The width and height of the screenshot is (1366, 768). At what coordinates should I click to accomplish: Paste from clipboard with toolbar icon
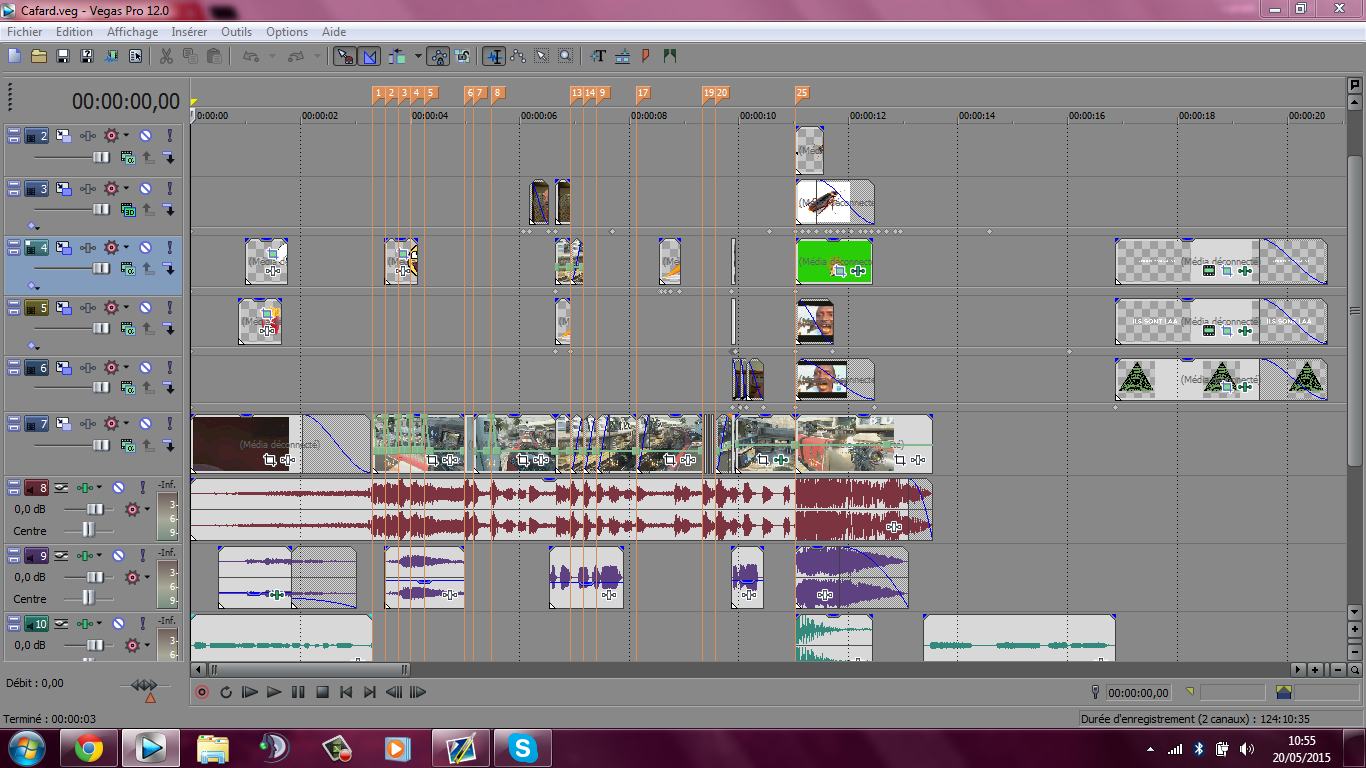coord(214,56)
